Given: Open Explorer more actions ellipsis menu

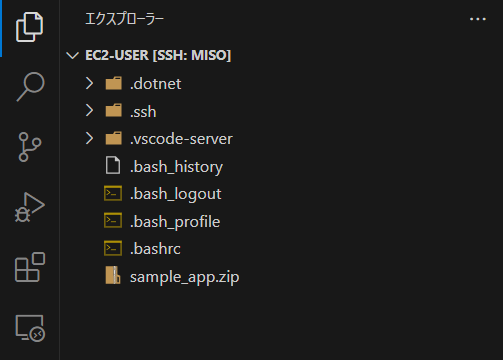Looking at the screenshot, I should pyautogui.click(x=478, y=19).
